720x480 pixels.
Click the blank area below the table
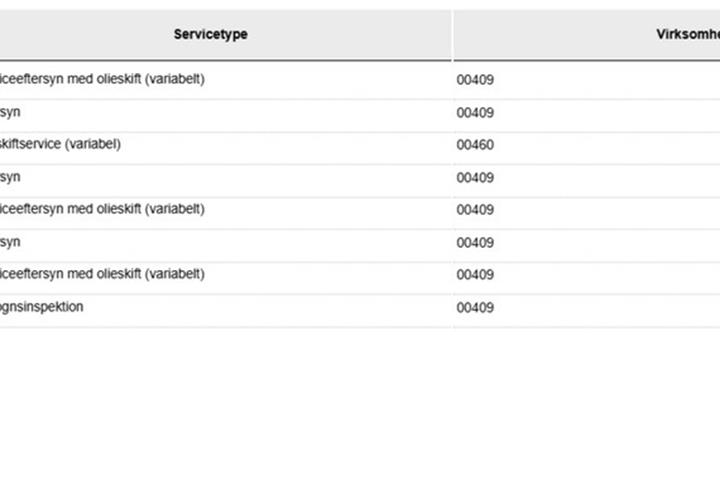(360, 404)
